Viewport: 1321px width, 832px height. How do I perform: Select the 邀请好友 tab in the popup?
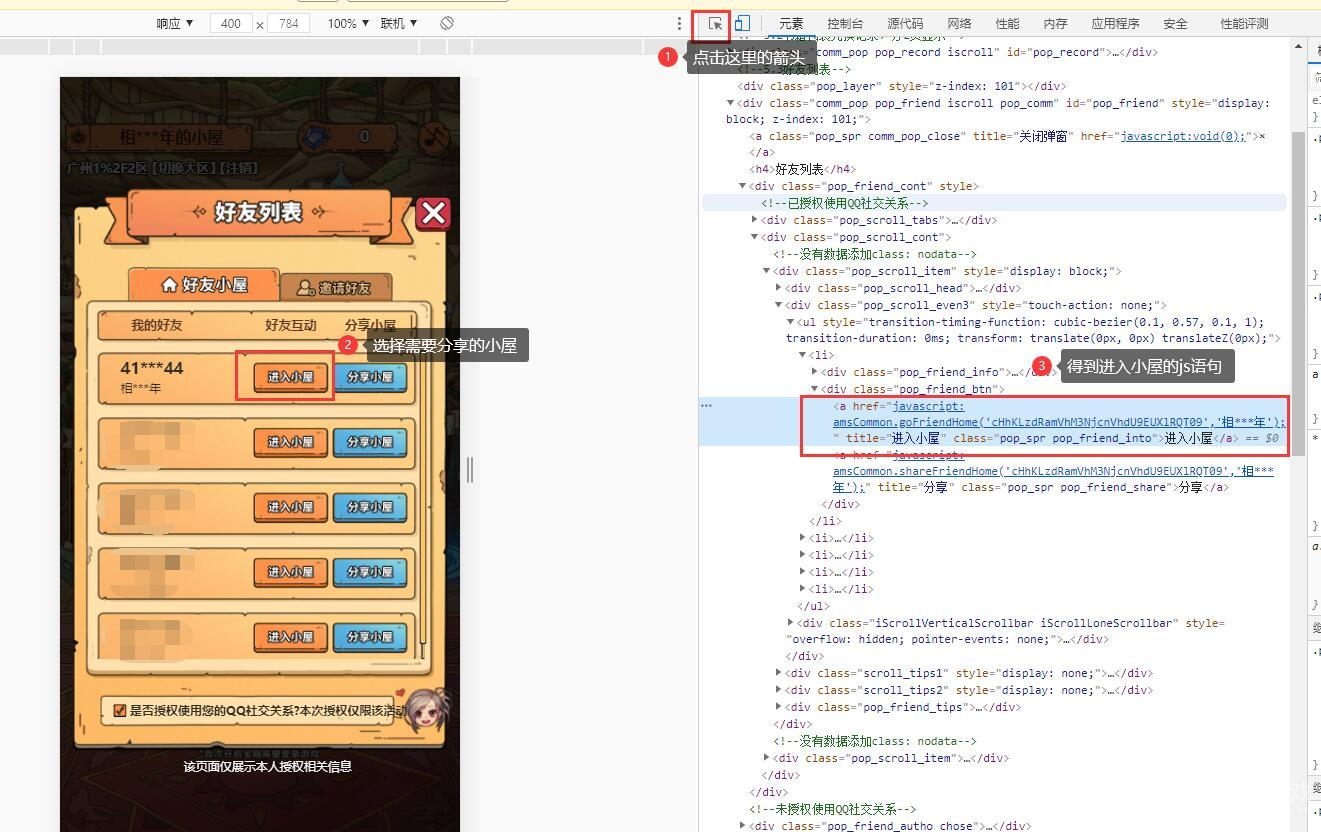coord(335,287)
